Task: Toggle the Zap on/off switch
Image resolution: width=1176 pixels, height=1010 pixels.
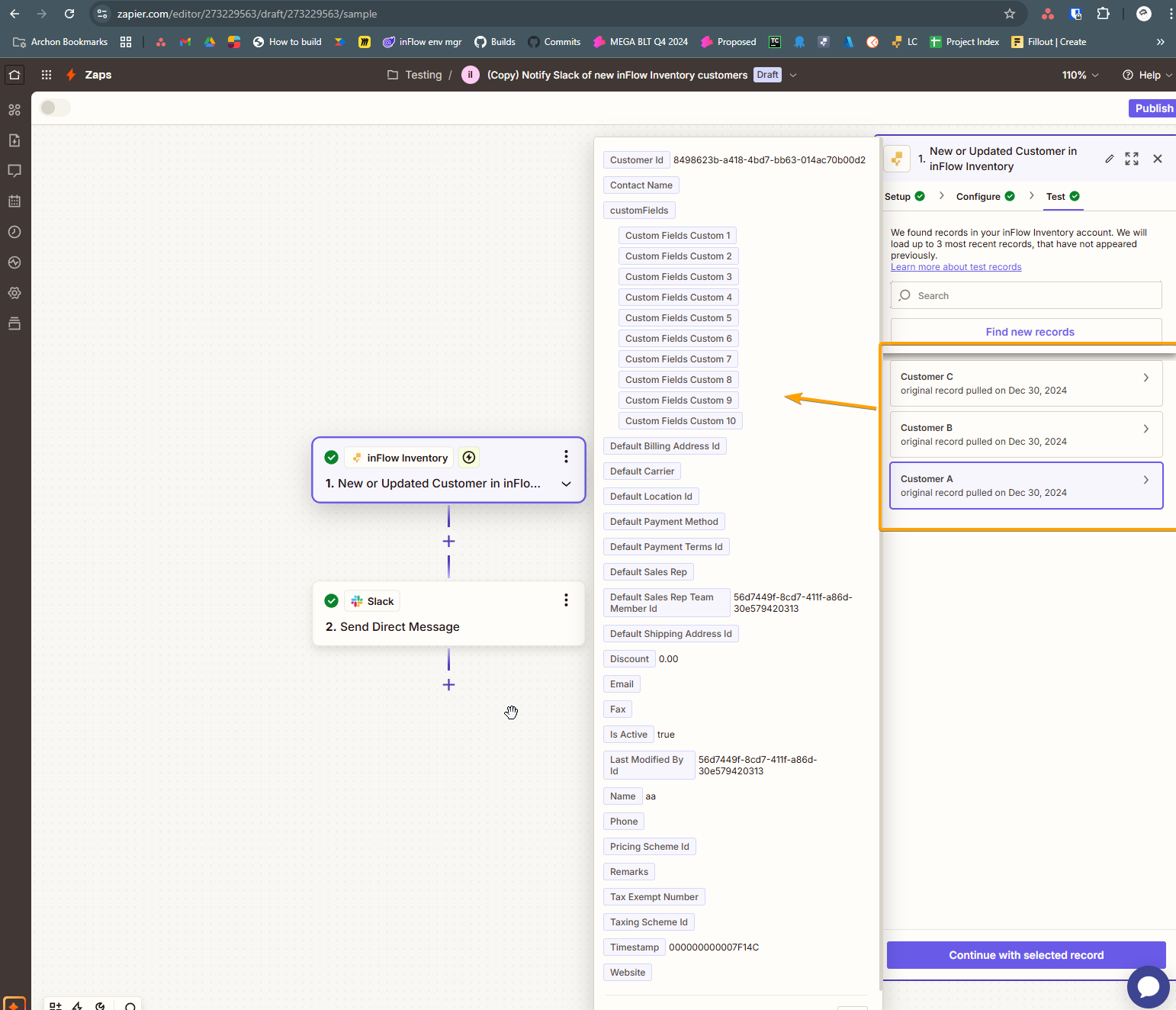Action: (x=55, y=108)
